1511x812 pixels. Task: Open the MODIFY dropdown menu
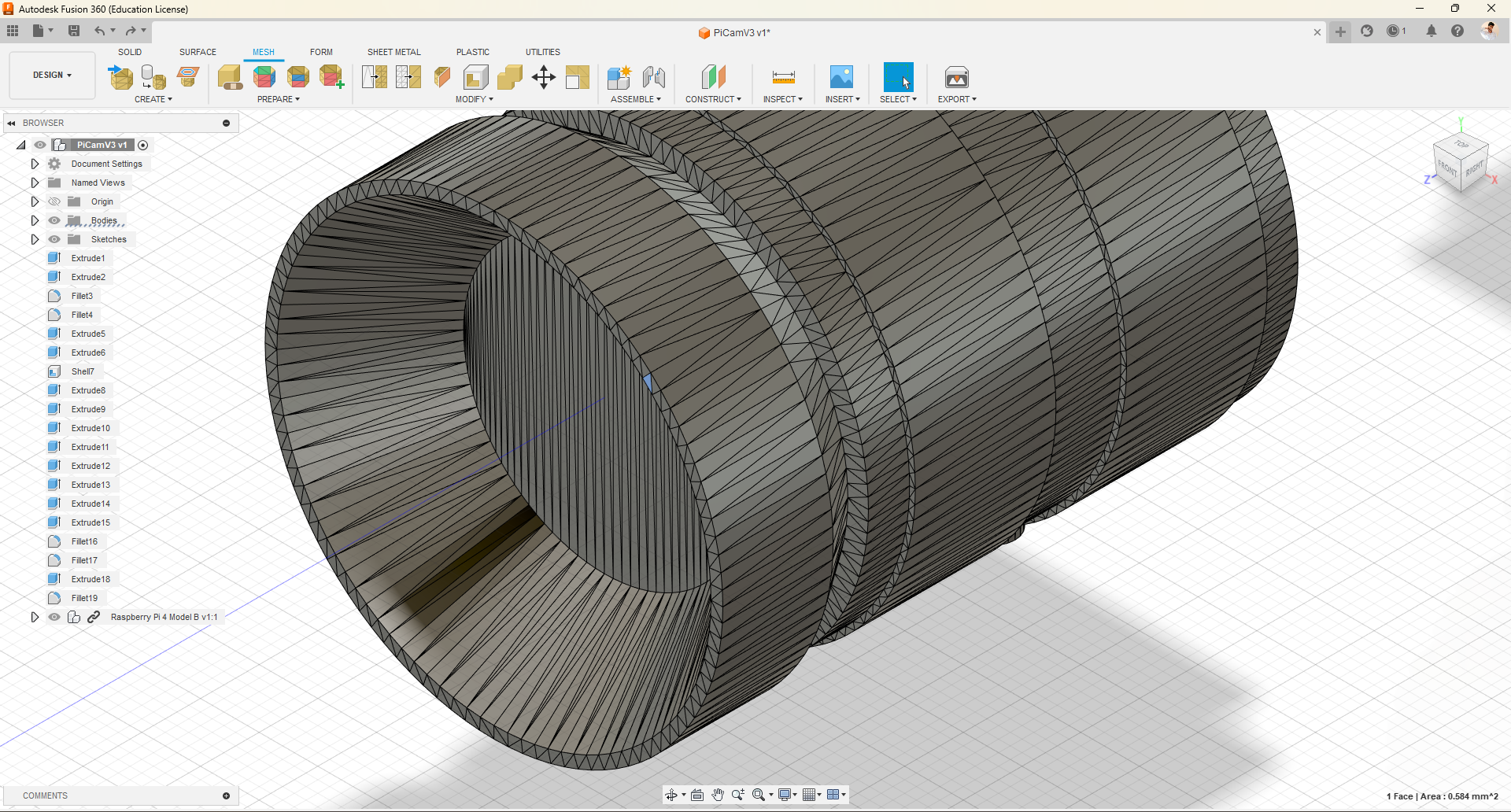click(475, 99)
